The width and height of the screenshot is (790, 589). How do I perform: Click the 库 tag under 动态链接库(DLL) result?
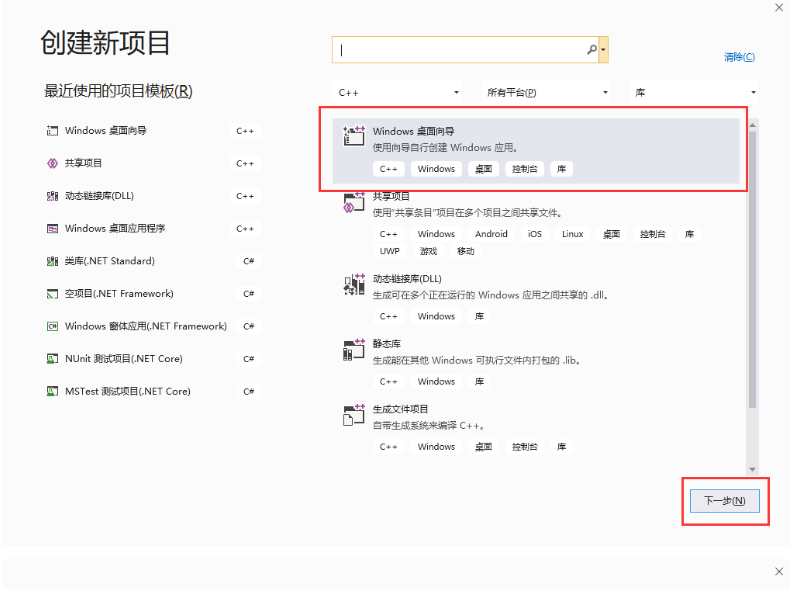[x=479, y=316]
